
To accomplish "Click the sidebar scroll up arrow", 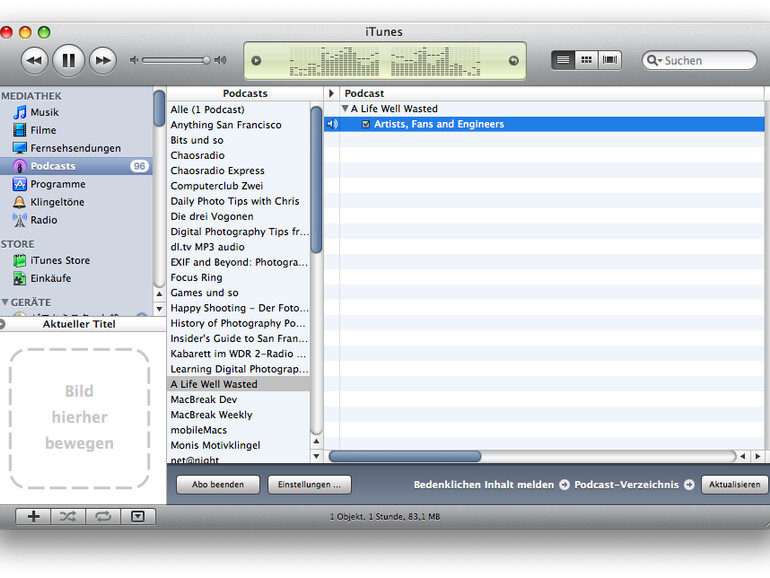I will [x=159, y=294].
